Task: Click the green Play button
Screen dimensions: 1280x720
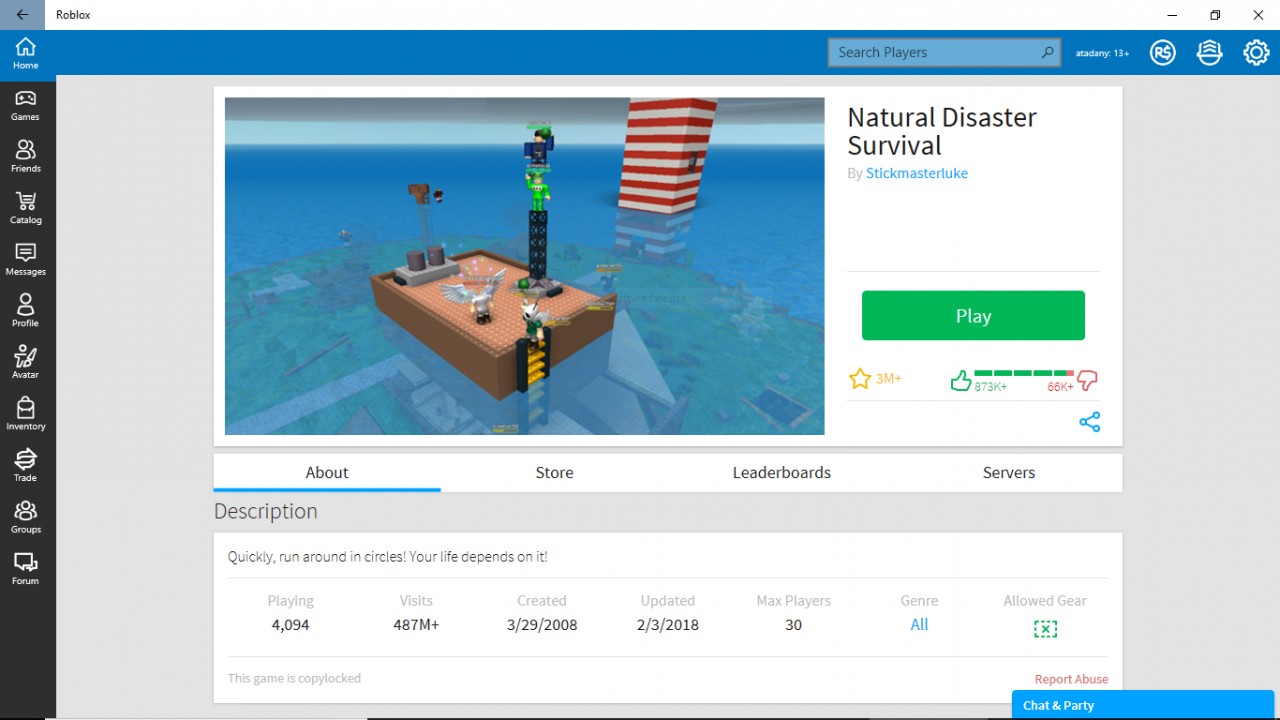Action: click(973, 316)
